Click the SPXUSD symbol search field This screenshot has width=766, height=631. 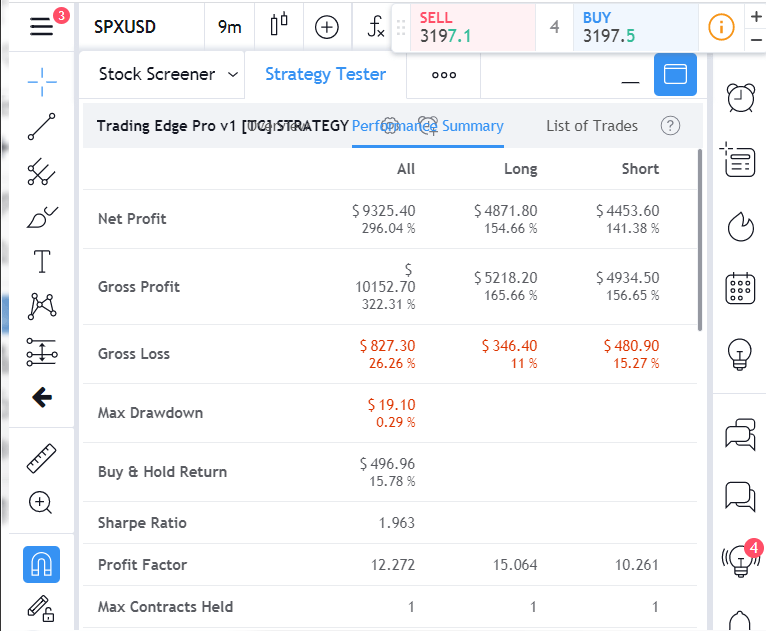pyautogui.click(x=125, y=27)
